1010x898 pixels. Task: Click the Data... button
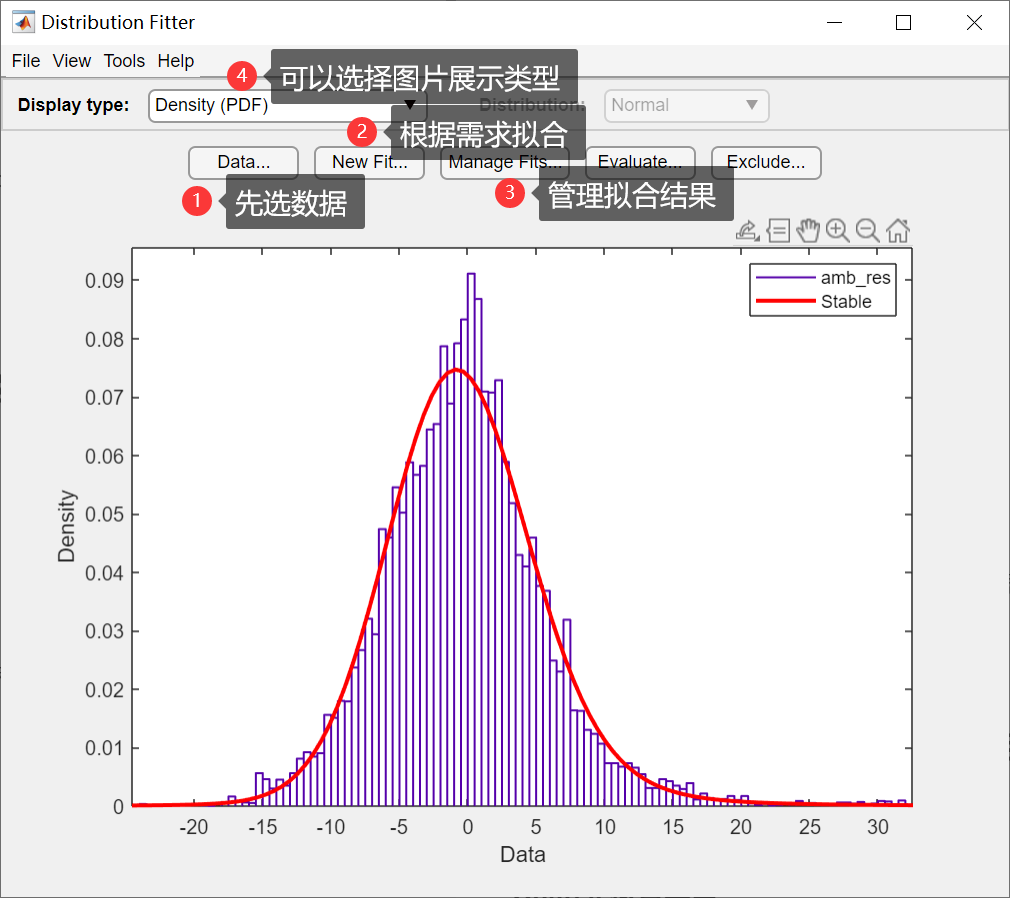point(243,162)
